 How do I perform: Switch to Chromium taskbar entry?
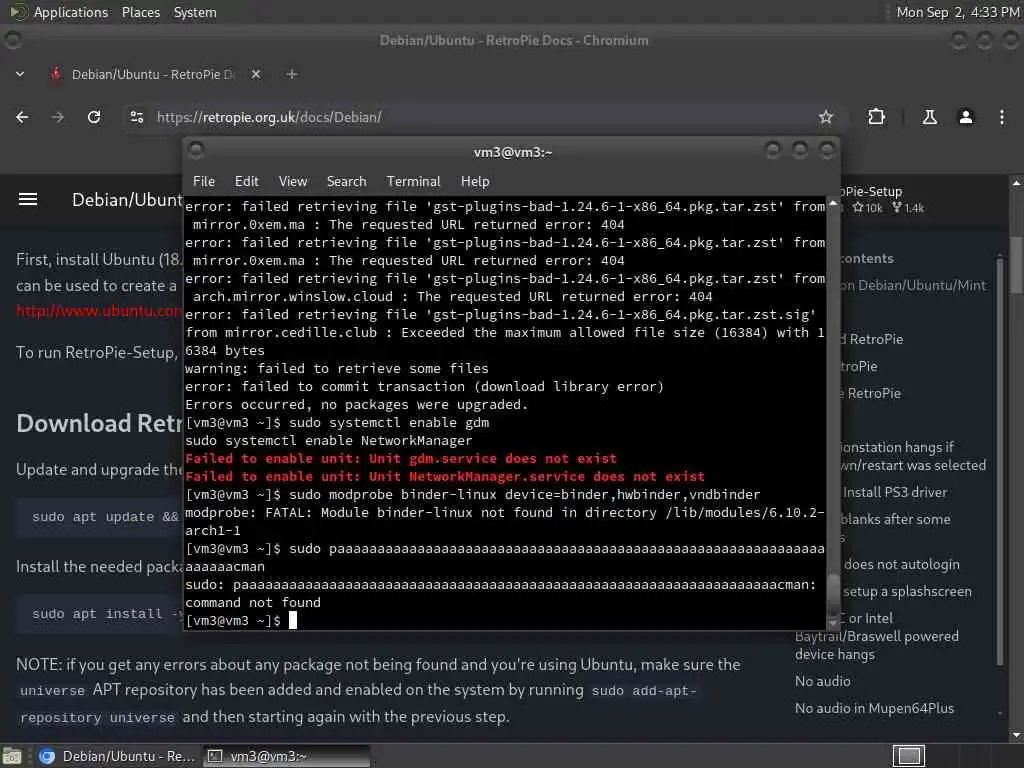point(116,756)
